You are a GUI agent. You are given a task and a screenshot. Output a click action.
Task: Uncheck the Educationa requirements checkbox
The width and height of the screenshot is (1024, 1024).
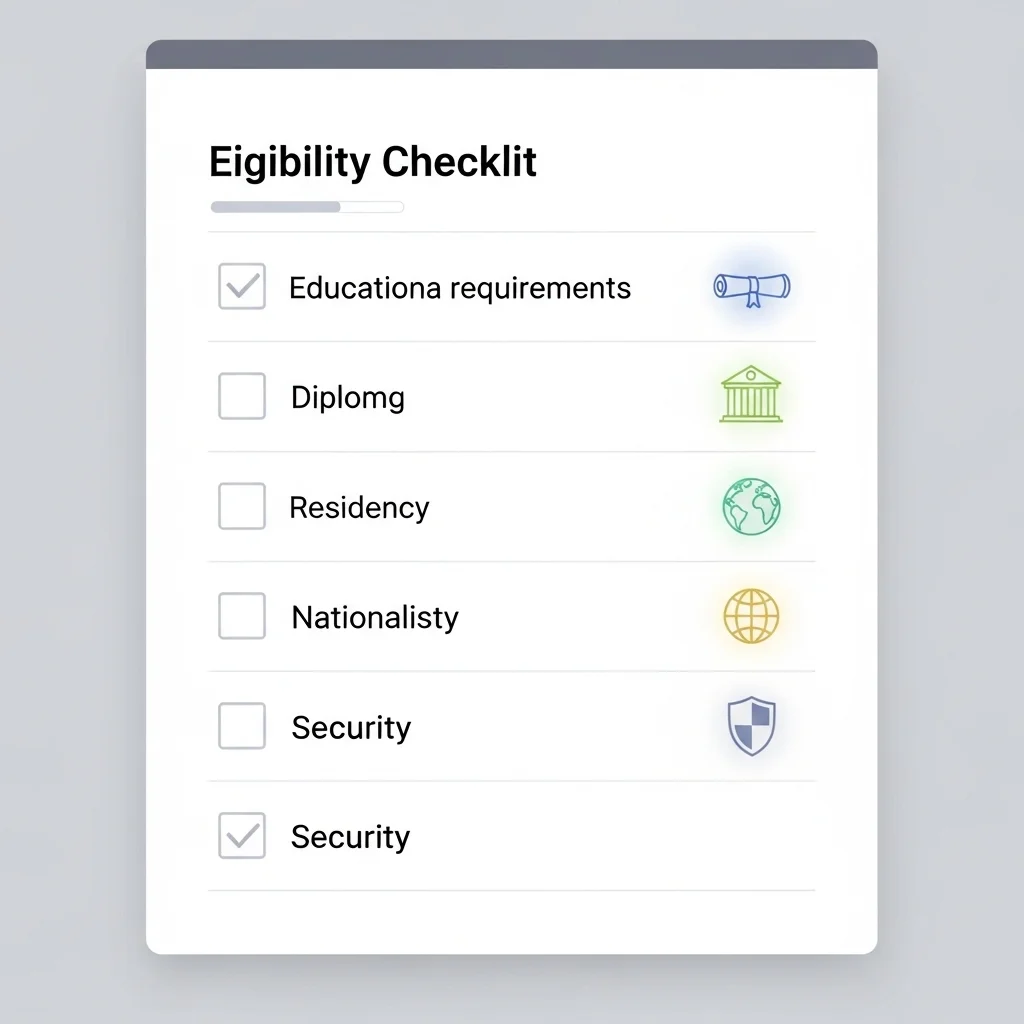(242, 287)
